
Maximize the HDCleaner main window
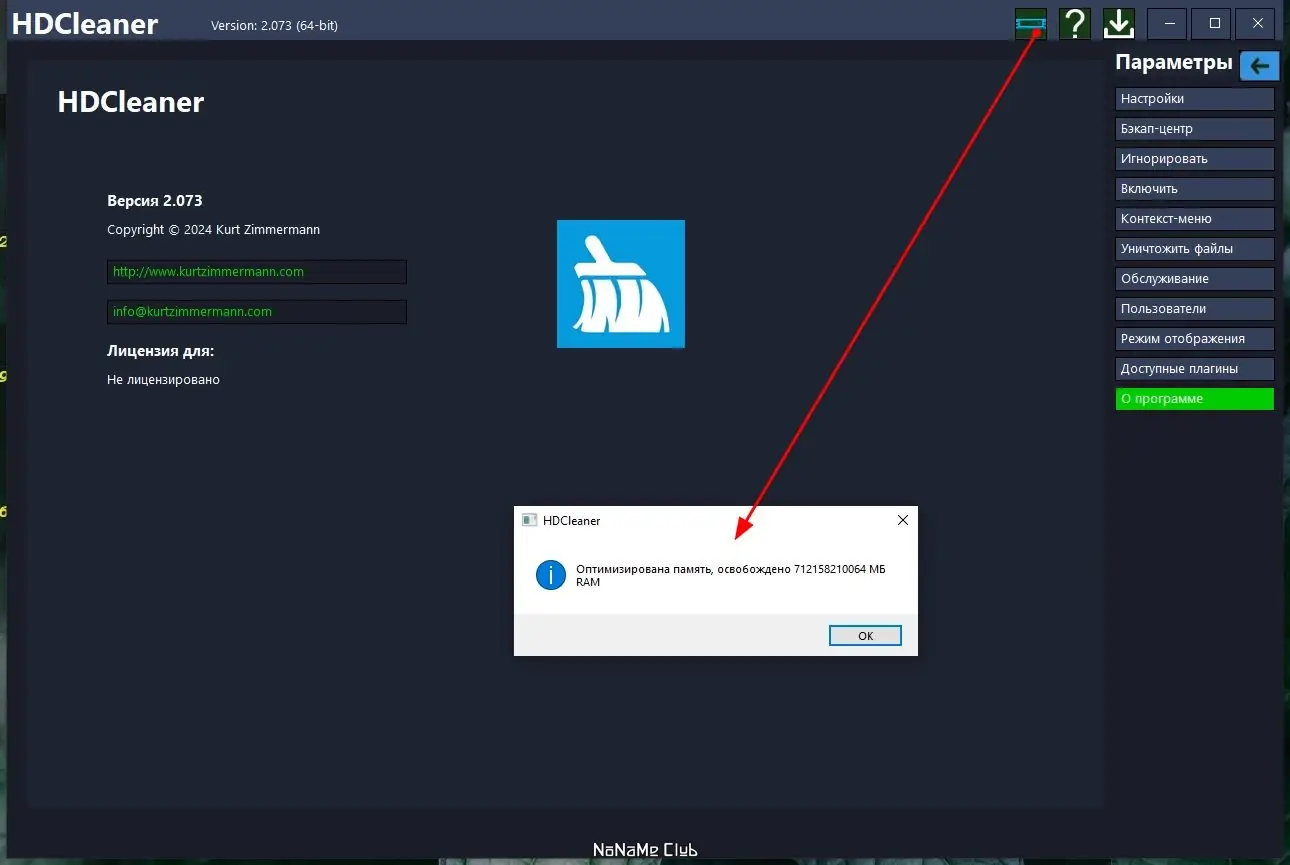pos(1211,24)
